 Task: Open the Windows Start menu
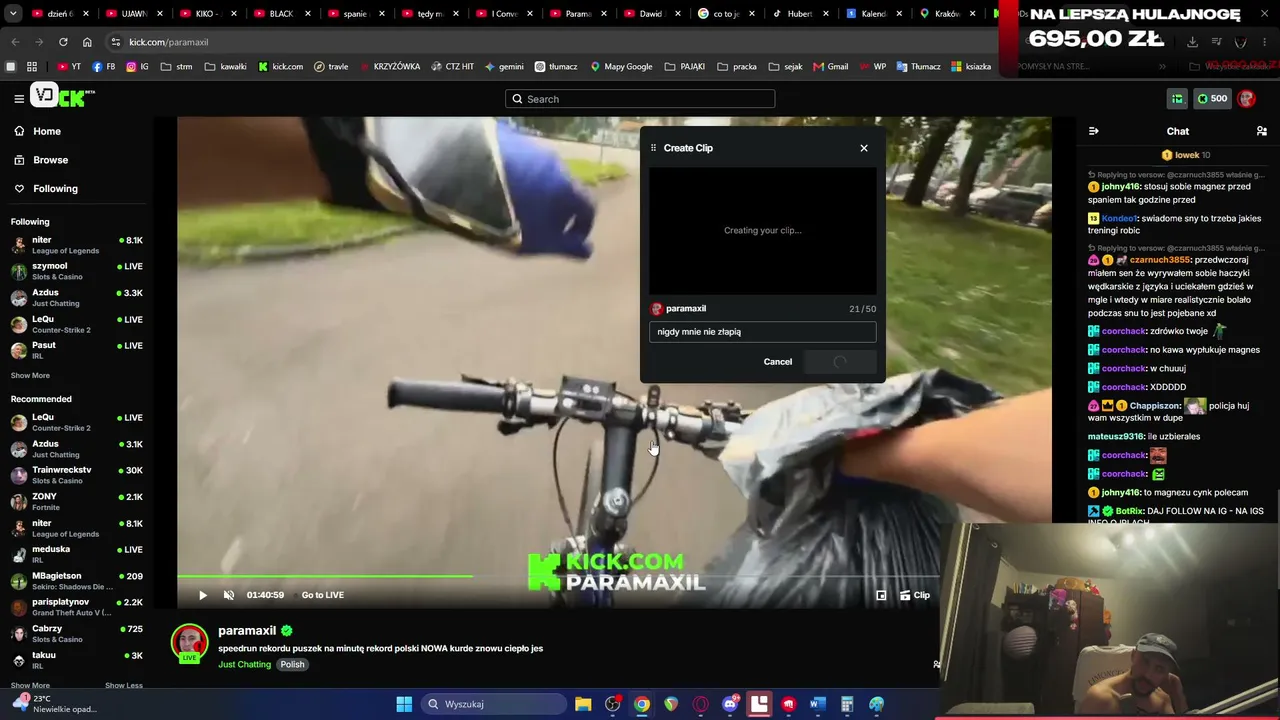pos(404,704)
